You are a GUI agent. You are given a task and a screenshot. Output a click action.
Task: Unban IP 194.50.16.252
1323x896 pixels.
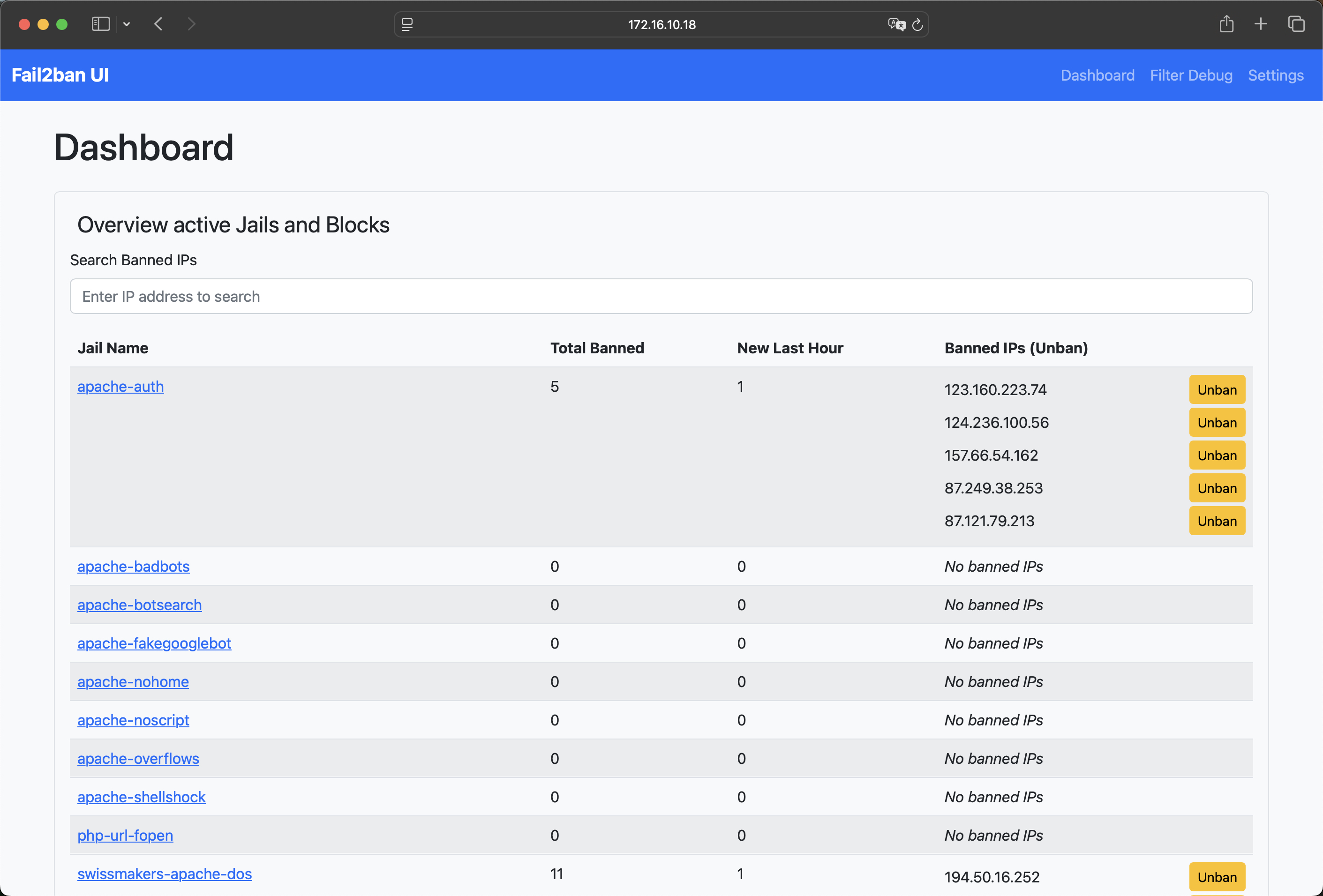point(1217,877)
